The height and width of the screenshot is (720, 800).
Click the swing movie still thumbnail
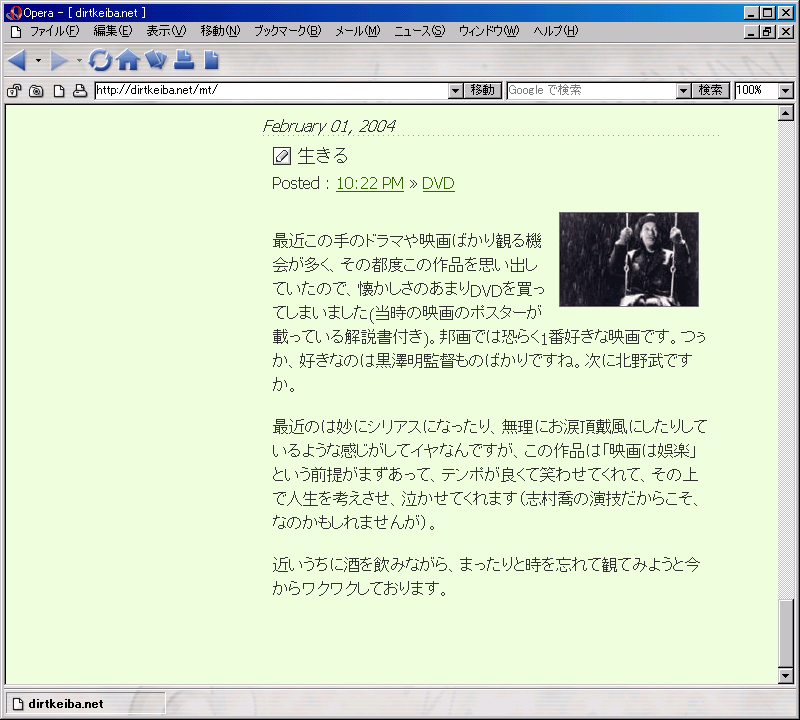click(x=629, y=259)
